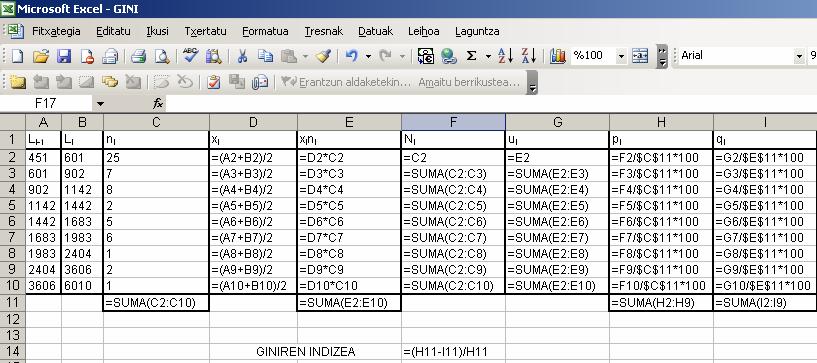817x363 pixels.
Task: Run the ABC spelling check
Action: pyautogui.click(x=190, y=56)
